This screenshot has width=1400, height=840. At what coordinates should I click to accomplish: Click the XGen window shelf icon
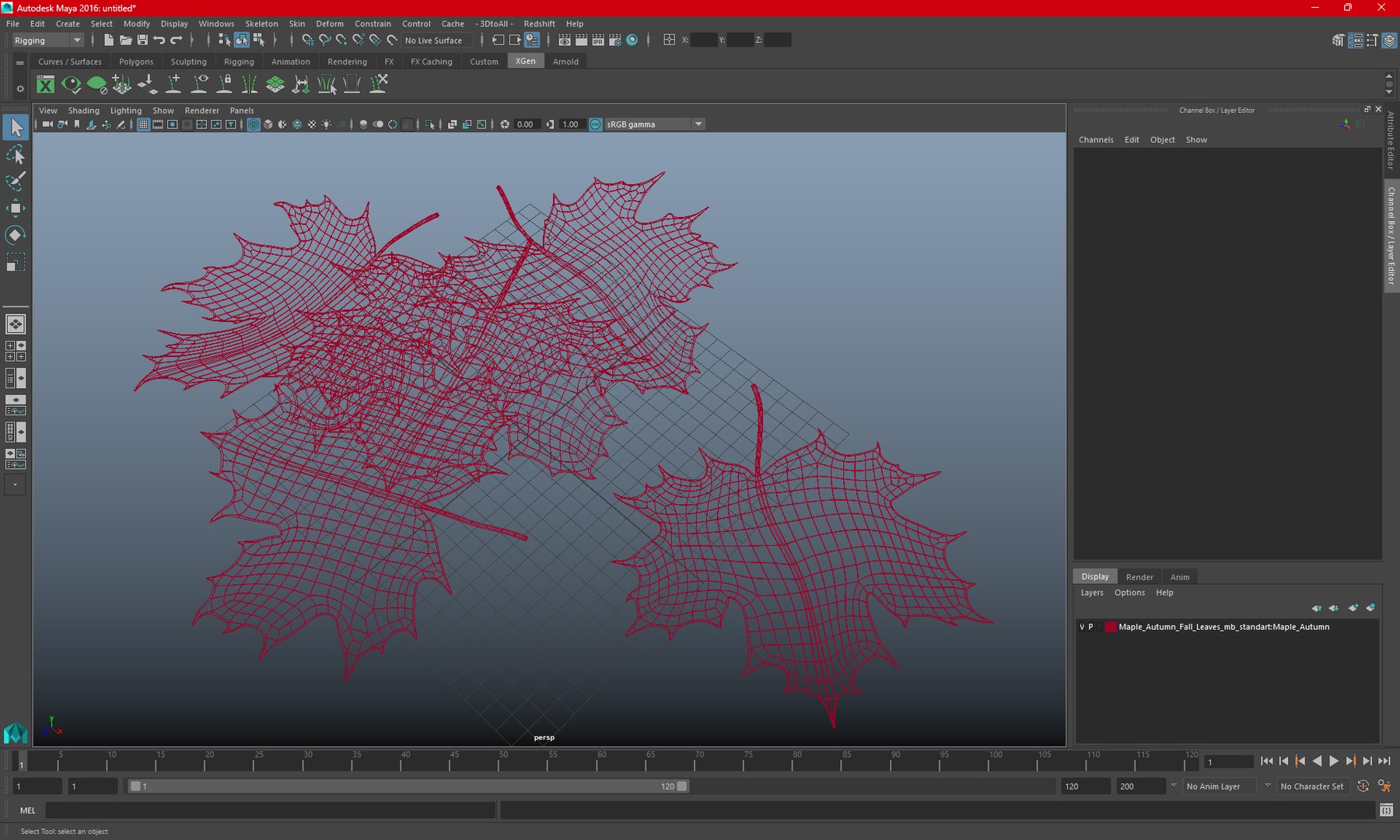[46, 85]
